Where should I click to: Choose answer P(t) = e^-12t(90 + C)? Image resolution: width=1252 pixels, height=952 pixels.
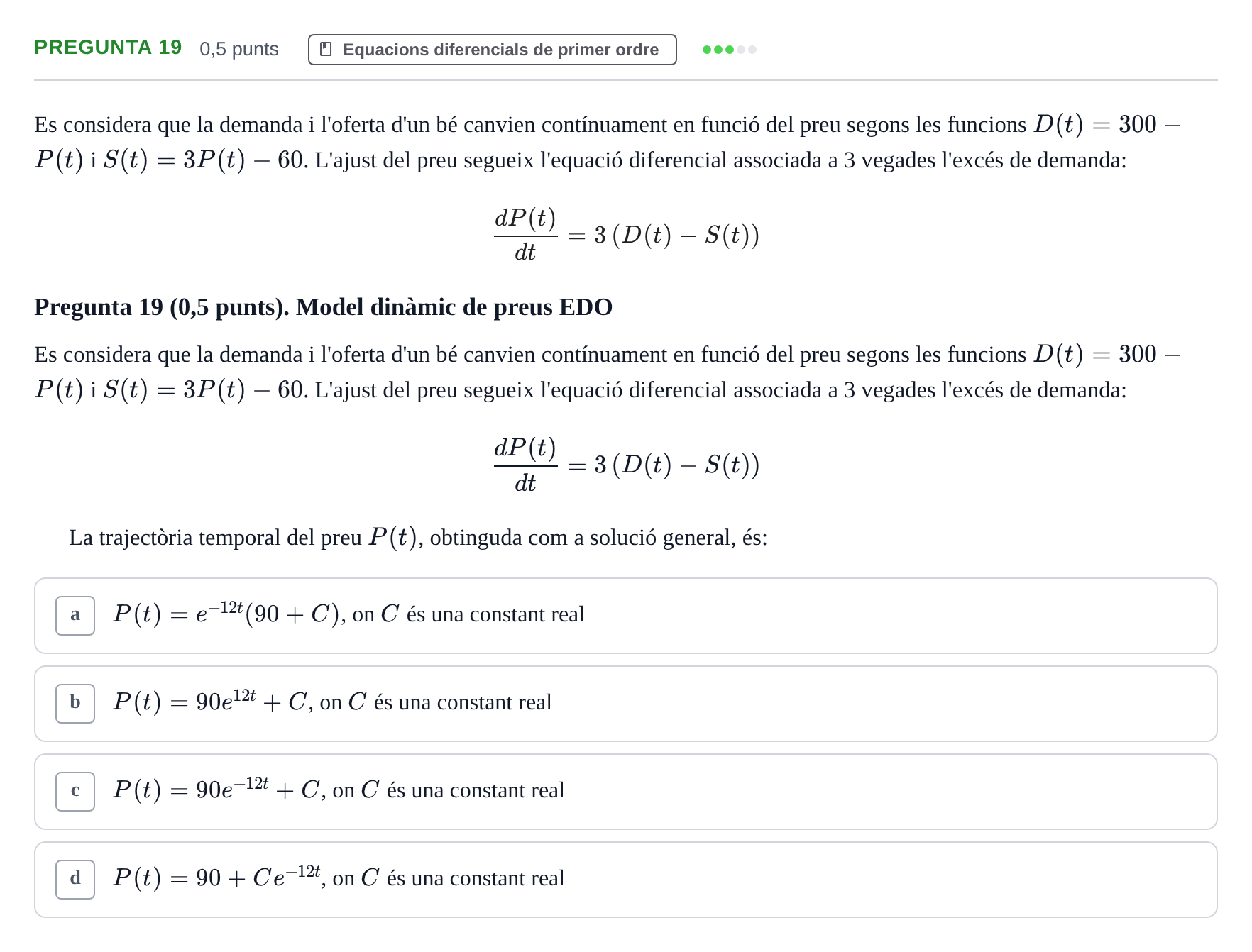tap(625, 616)
